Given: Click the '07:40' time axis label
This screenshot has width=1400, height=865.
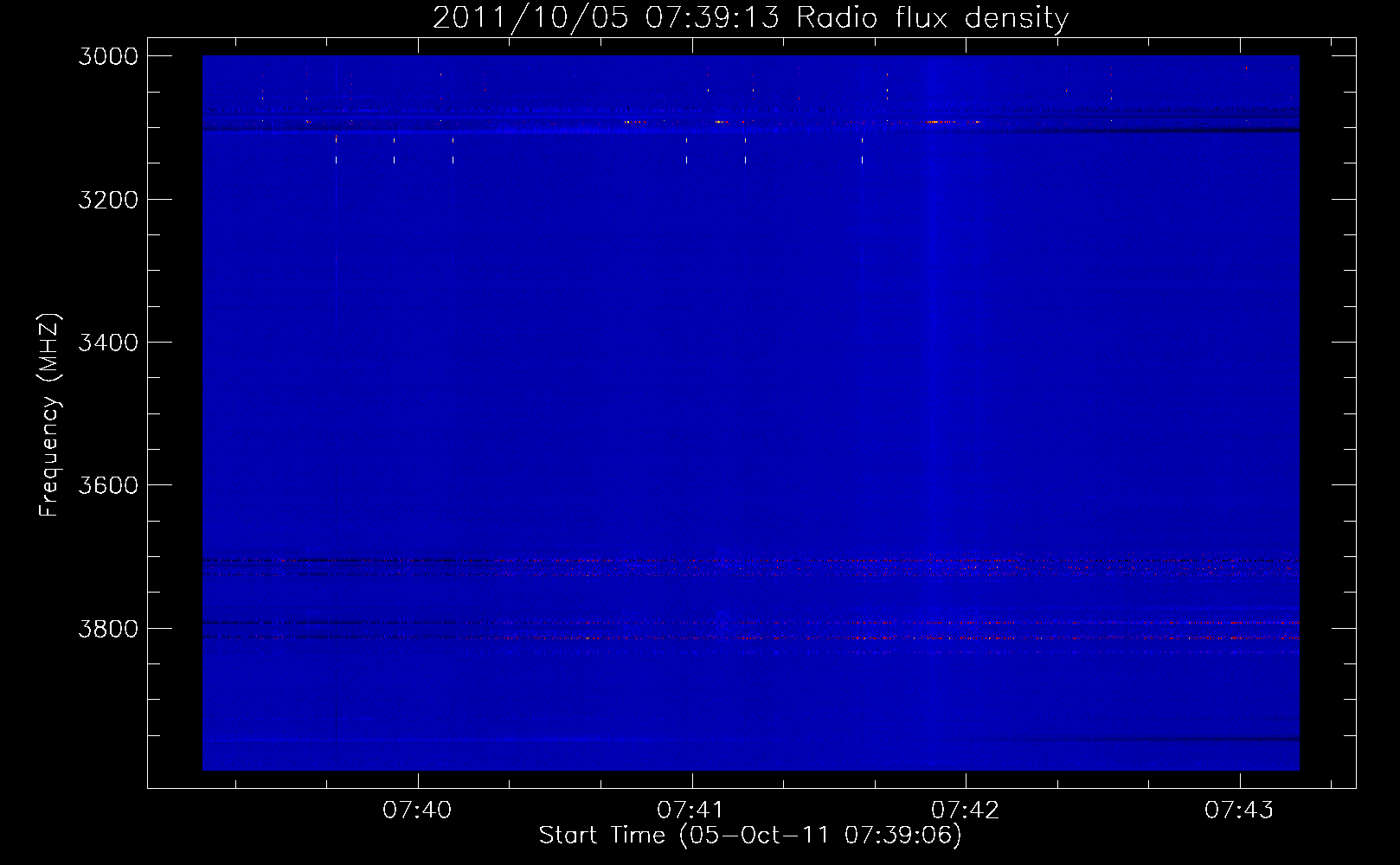Looking at the screenshot, I should click(418, 810).
